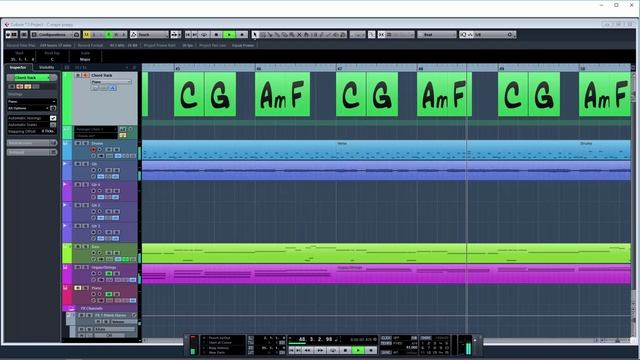
Task: Toggle Cycle on the bottom transport panel
Action: pos(333,350)
